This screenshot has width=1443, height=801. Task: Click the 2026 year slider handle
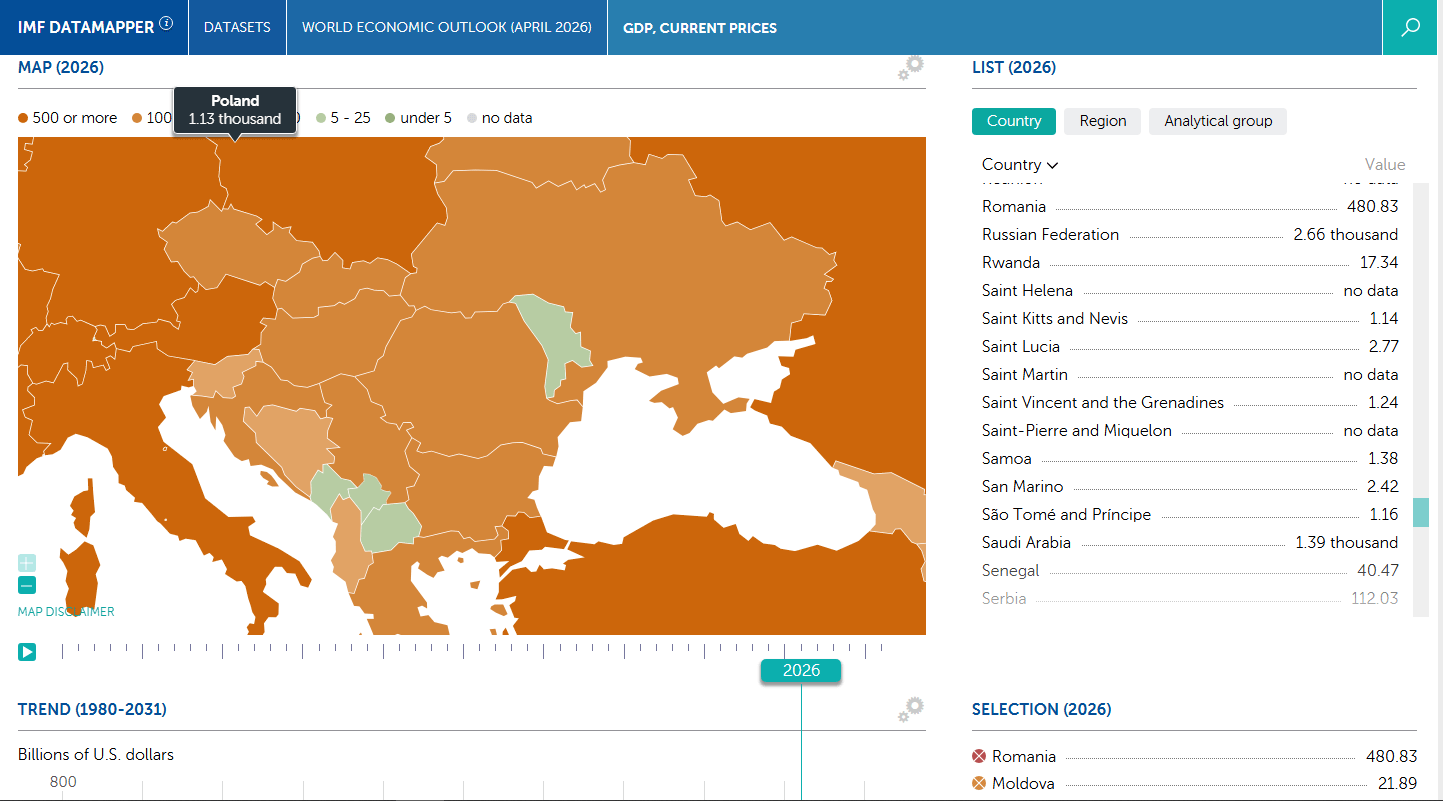(x=801, y=671)
